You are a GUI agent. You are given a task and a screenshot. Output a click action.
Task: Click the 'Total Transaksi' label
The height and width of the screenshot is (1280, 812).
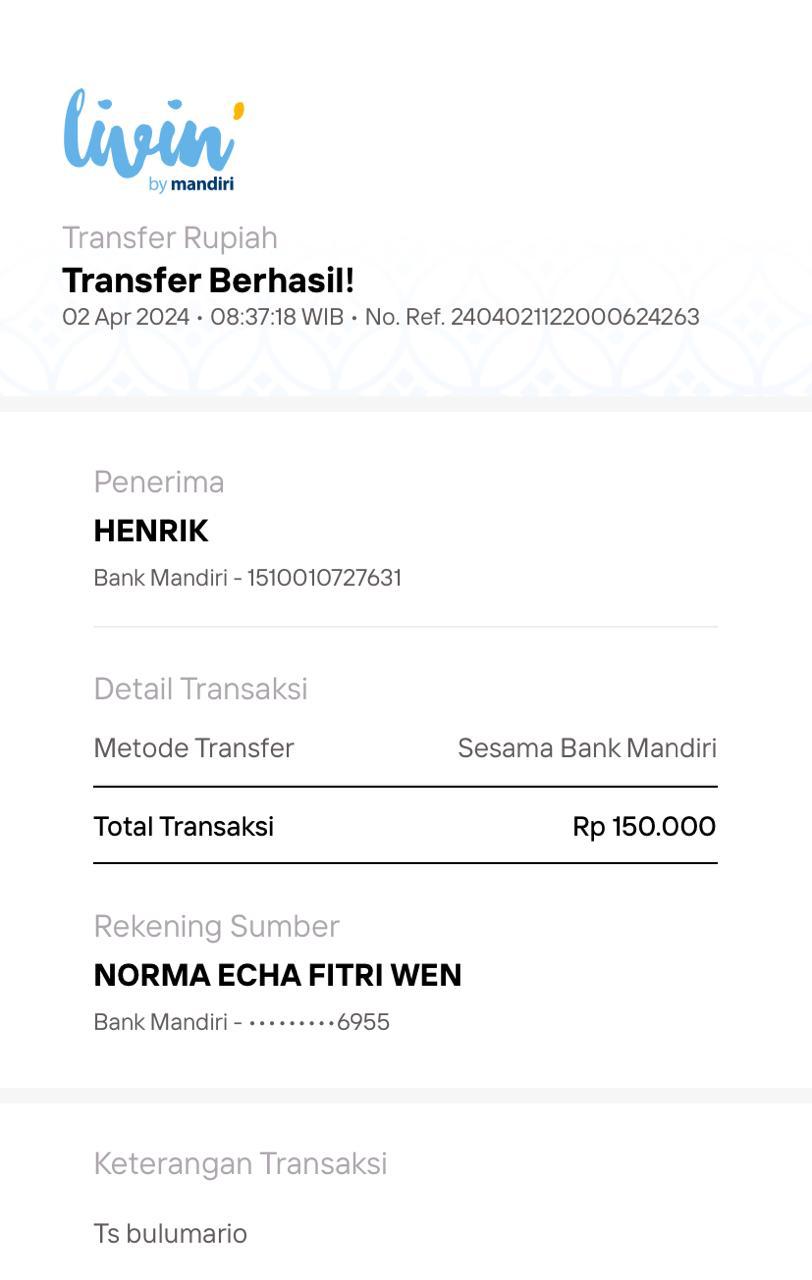(184, 826)
